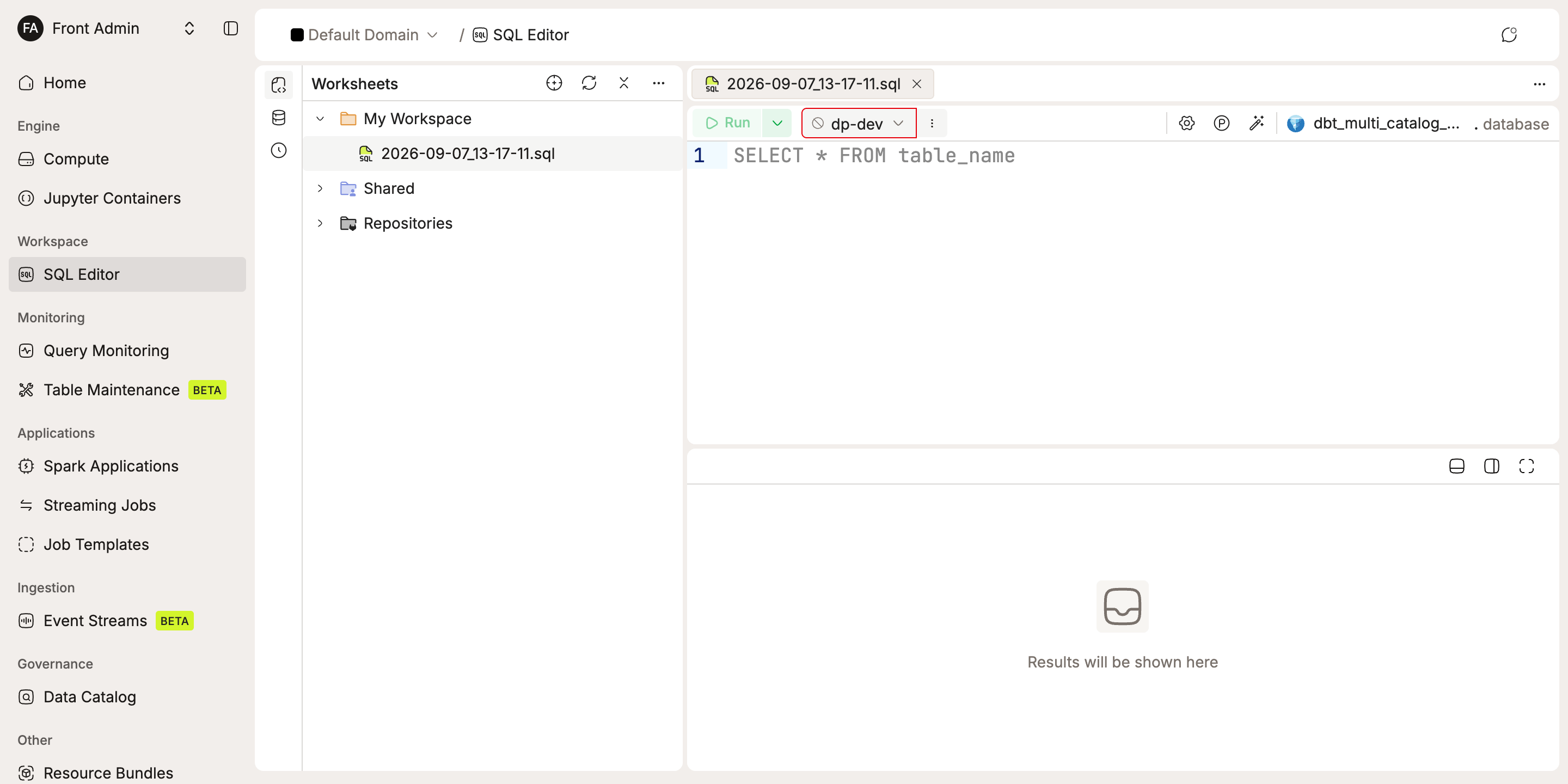Viewport: 1568px width, 784px height.
Task: Select 2026-09-07_13-17-11.sql in My Workspace tree
Action: click(493, 154)
